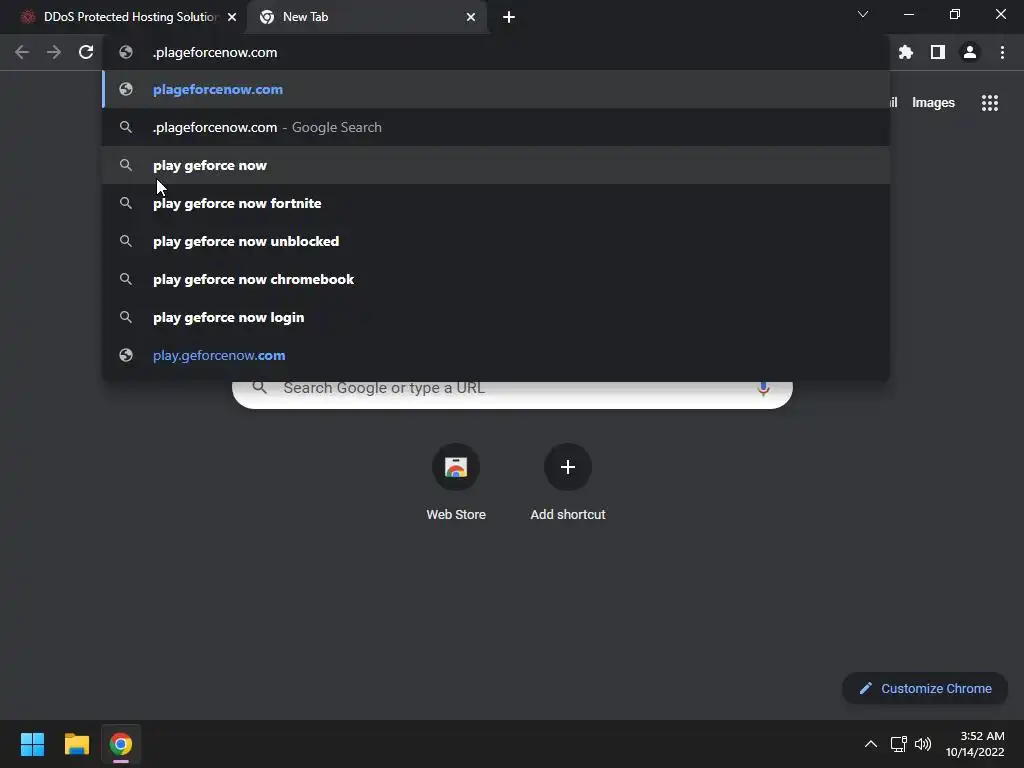Start voice search with microphone icon
This screenshot has width=1024, height=768.
763,389
